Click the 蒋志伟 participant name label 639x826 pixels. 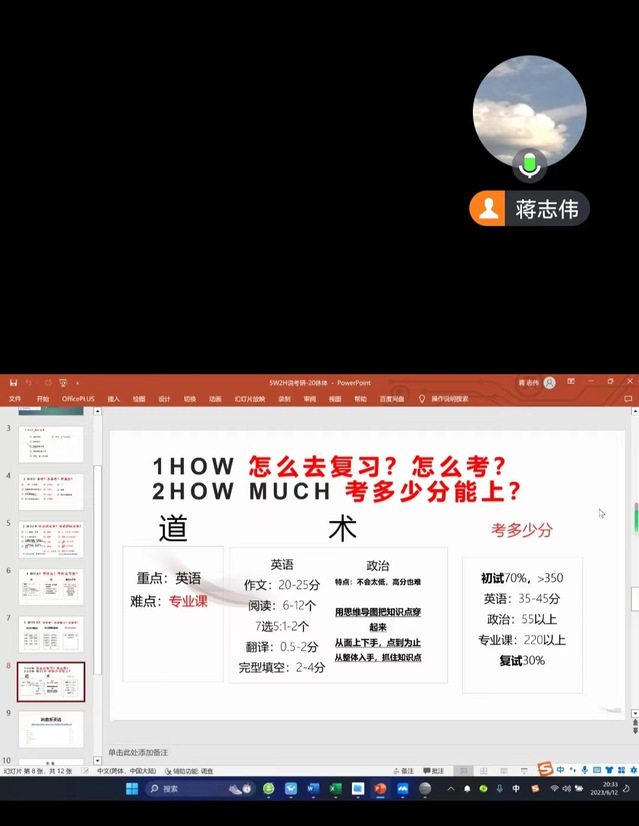pyautogui.click(x=546, y=209)
